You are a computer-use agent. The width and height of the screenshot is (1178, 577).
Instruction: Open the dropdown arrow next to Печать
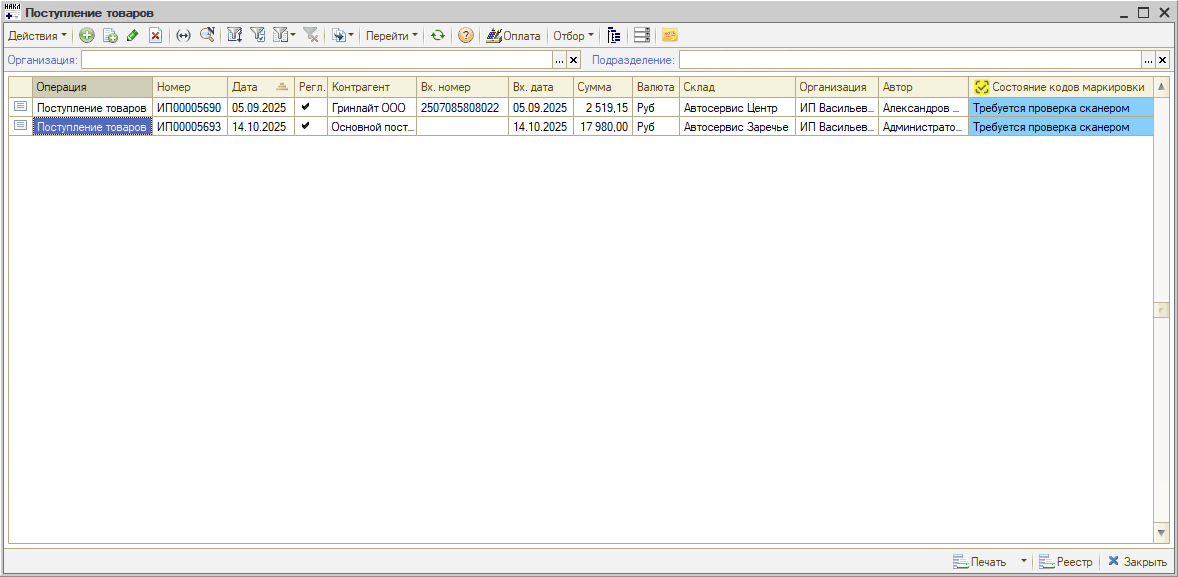[1023, 562]
